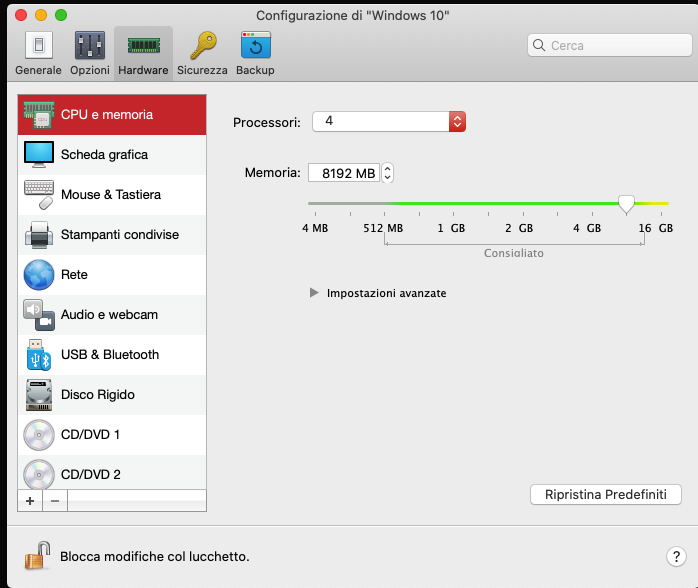Switch to the Generale tab label
The width and height of the screenshot is (698, 588).
tap(38, 70)
